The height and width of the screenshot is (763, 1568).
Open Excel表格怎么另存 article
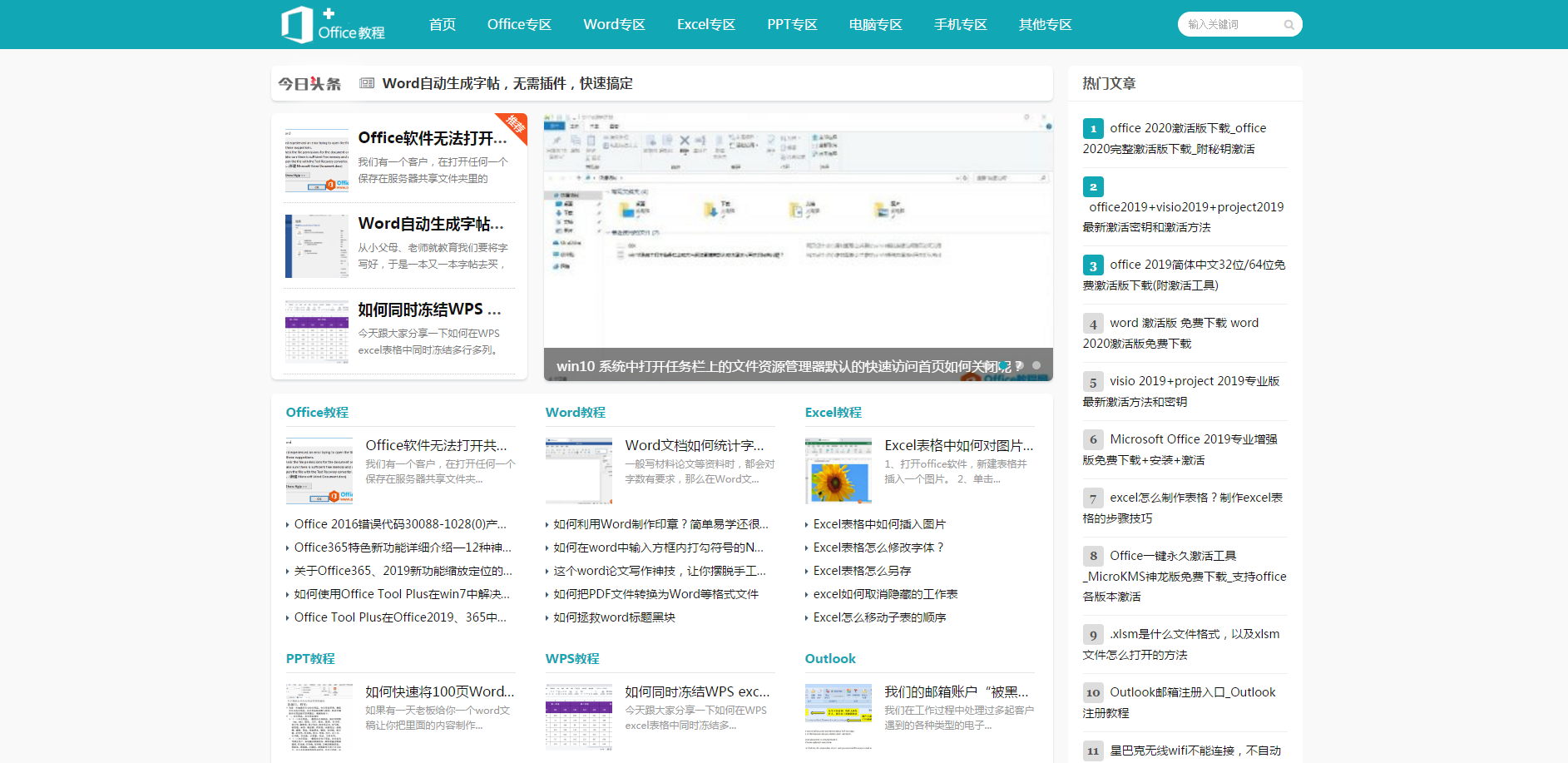point(863,571)
